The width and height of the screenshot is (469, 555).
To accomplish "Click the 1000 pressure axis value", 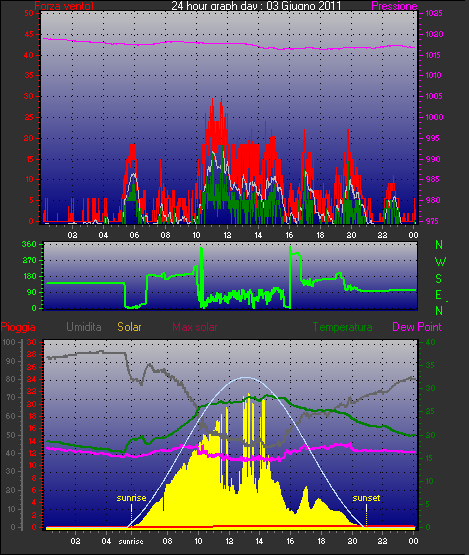I will pyautogui.click(x=434, y=117).
